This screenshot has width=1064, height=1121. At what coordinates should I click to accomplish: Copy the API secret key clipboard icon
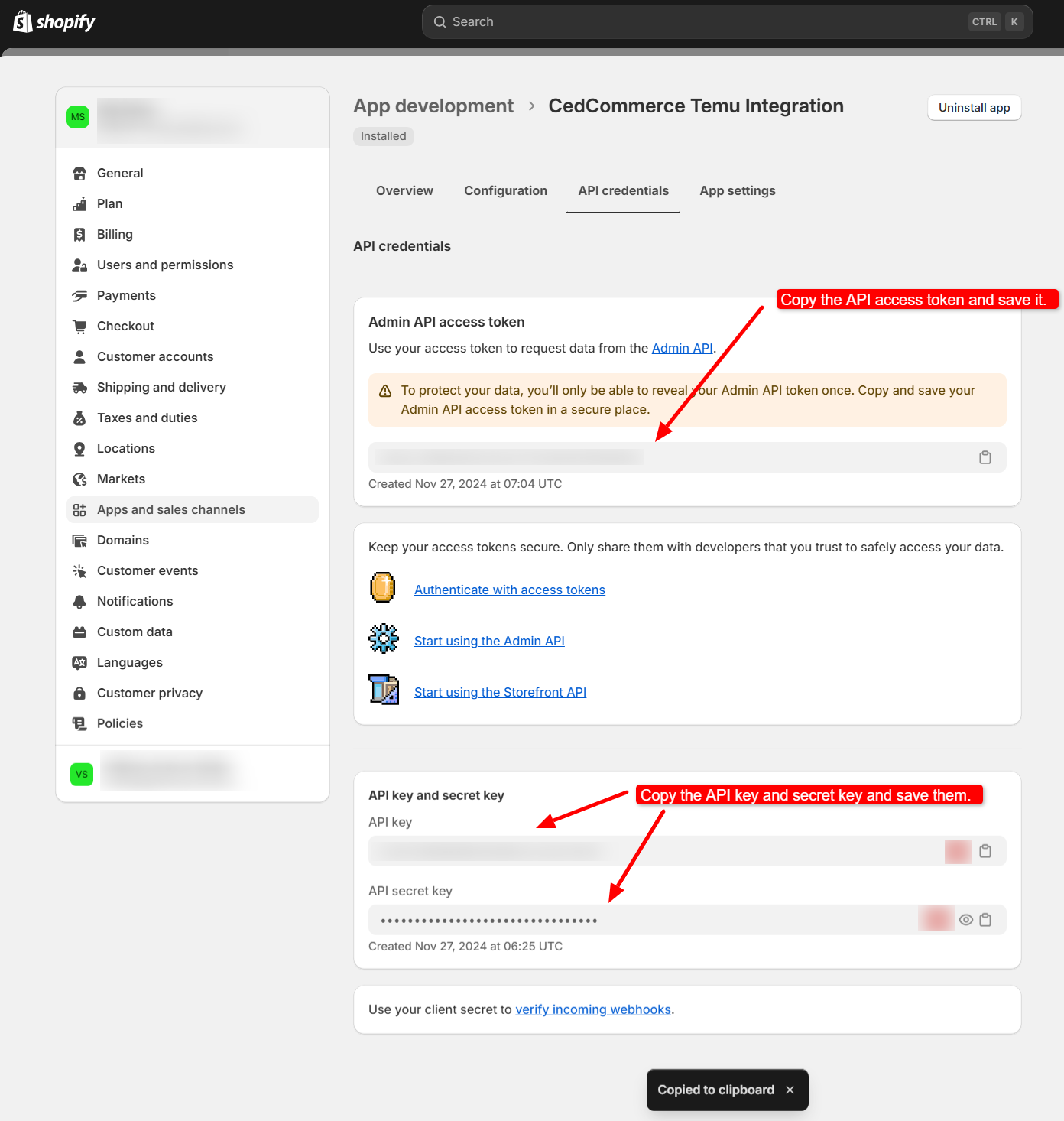coord(985,920)
